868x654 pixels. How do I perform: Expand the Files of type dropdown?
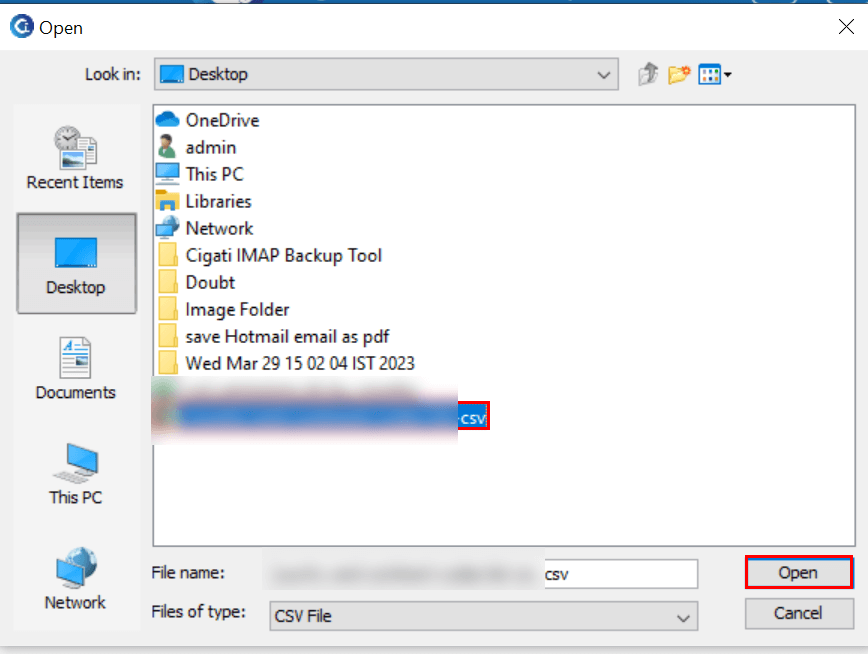tap(483, 616)
